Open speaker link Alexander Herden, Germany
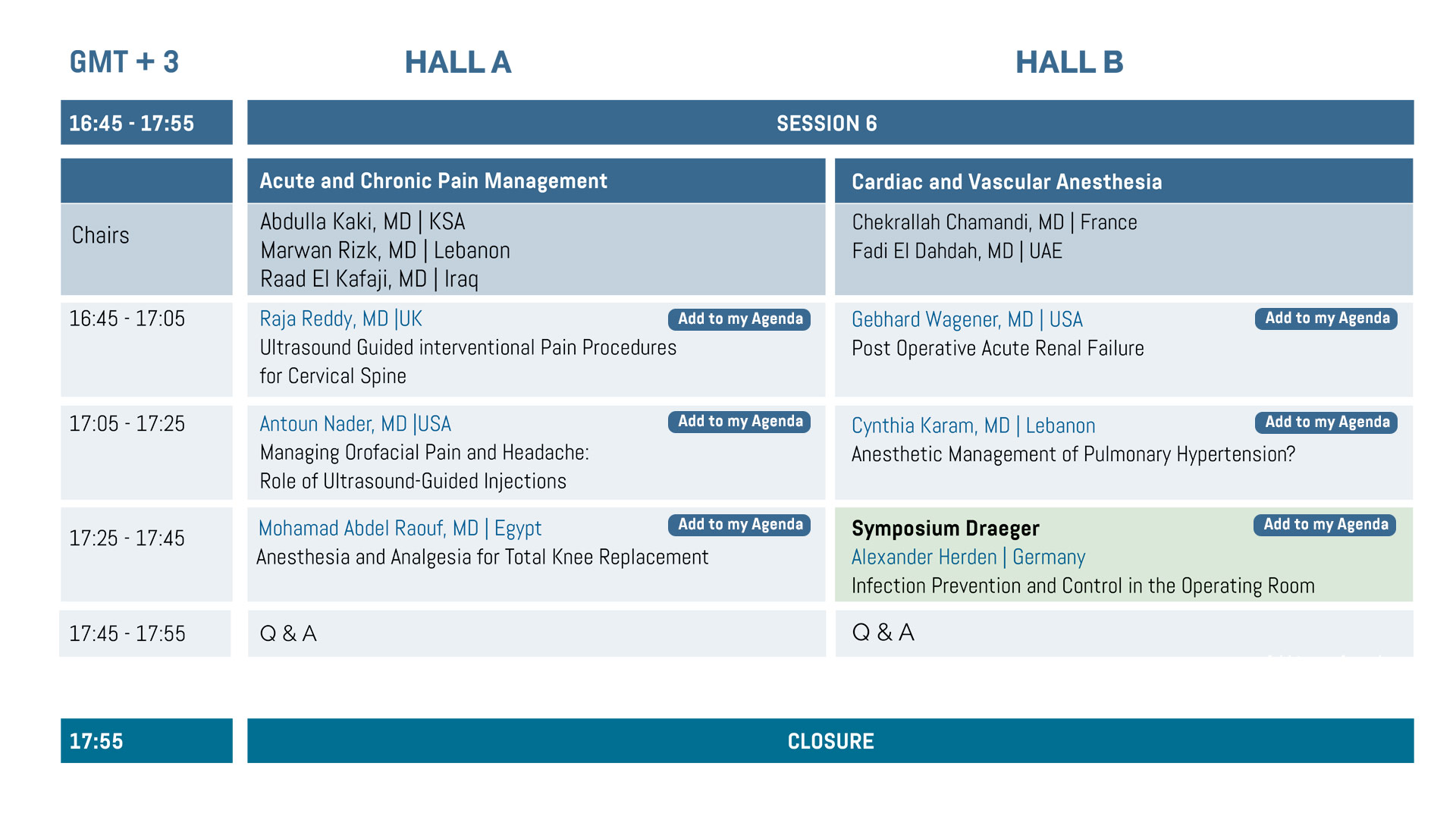Viewport: 1456px width, 826px height. tap(968, 557)
